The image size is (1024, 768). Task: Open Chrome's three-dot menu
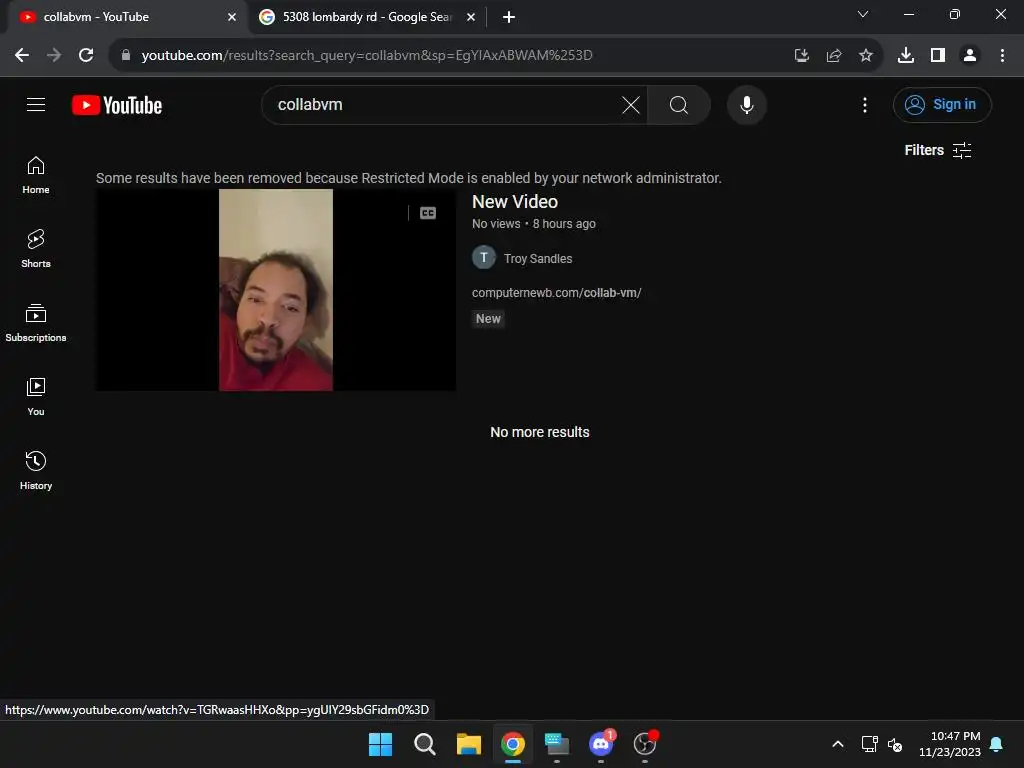1002,56
